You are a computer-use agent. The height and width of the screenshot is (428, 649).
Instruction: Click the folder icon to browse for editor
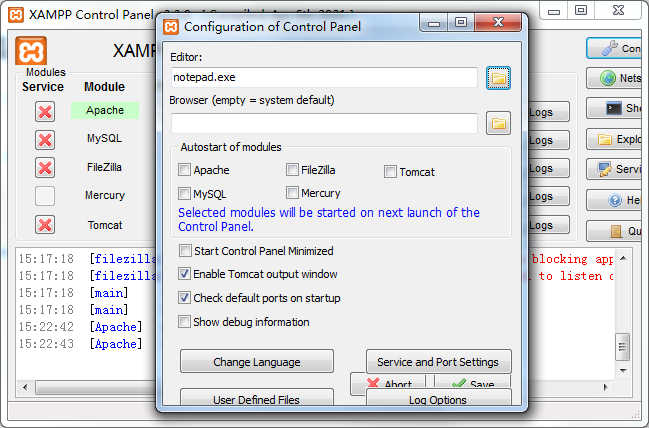pos(498,77)
